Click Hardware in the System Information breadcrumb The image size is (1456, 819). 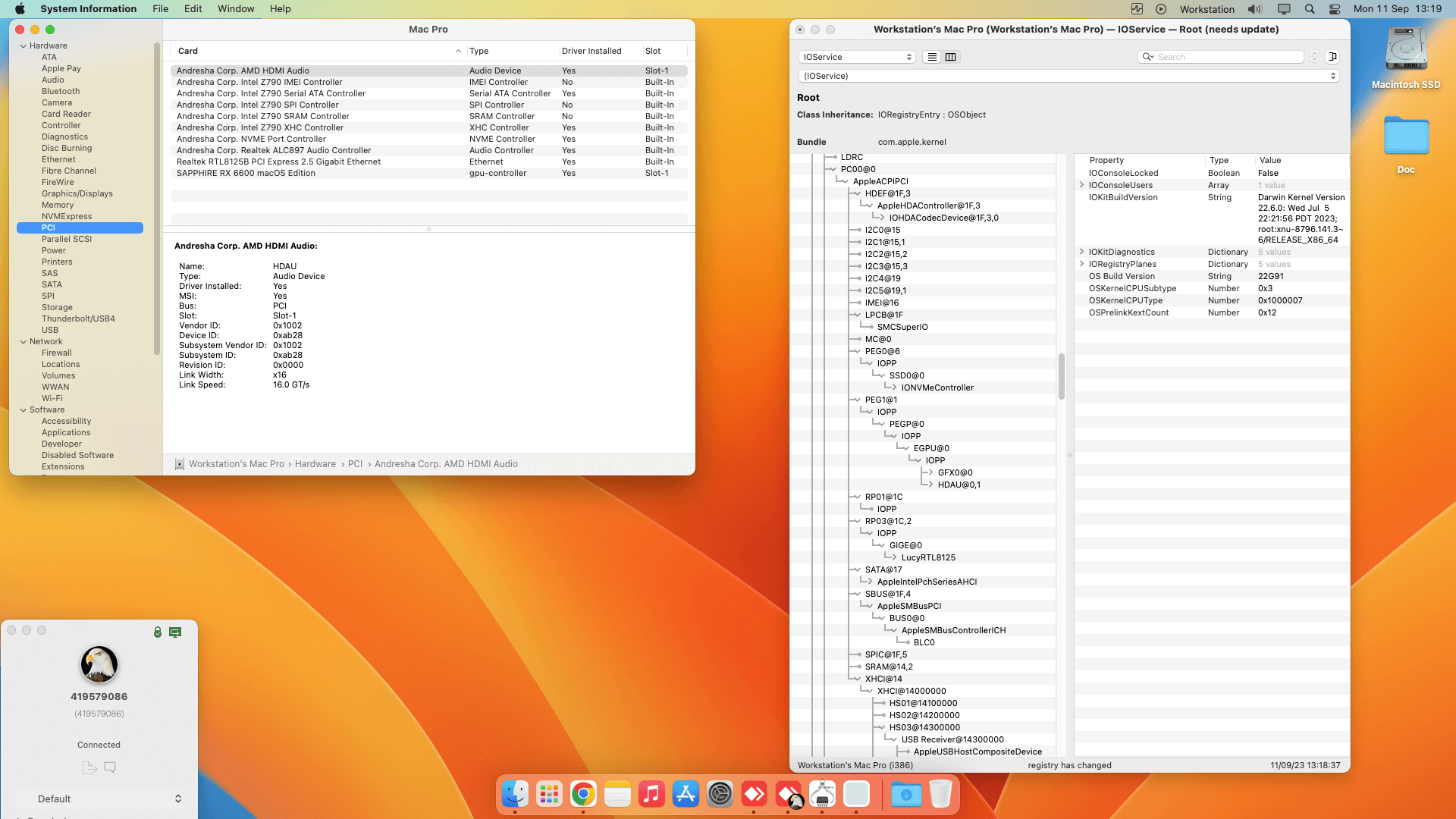(315, 463)
